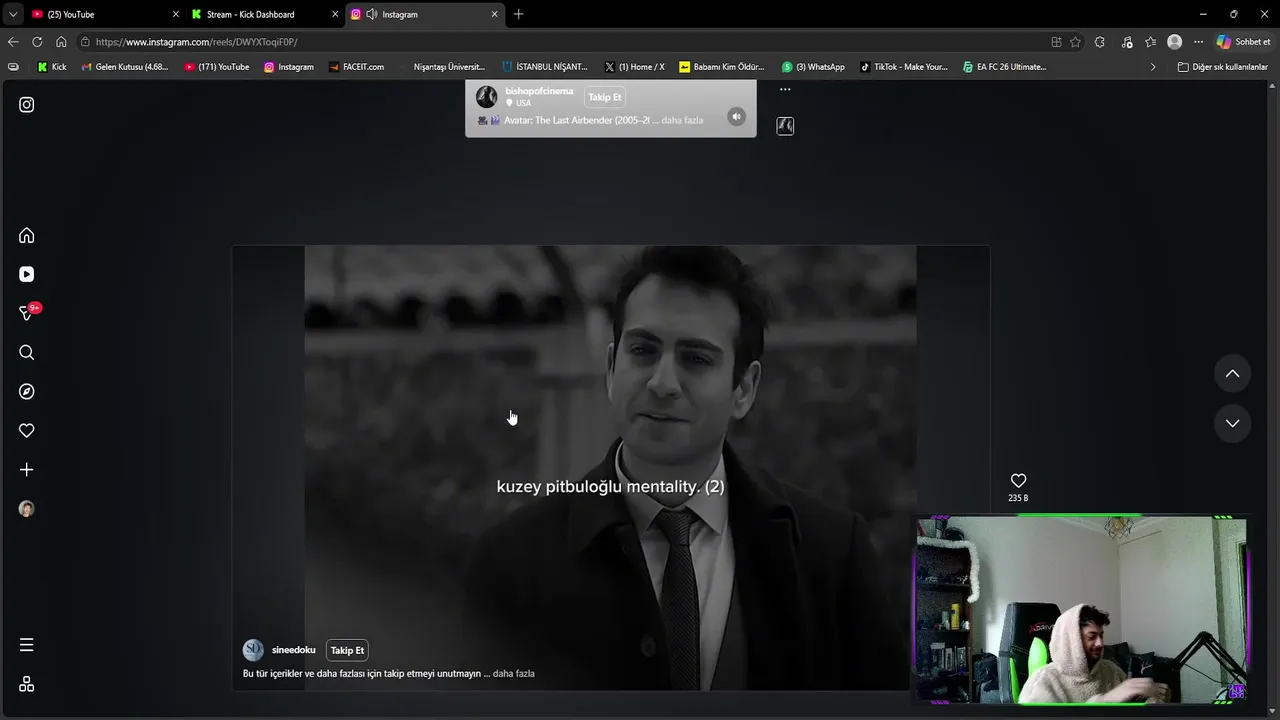1280x720 pixels.
Task: Unmute the reel speaker button
Action: 736,116
